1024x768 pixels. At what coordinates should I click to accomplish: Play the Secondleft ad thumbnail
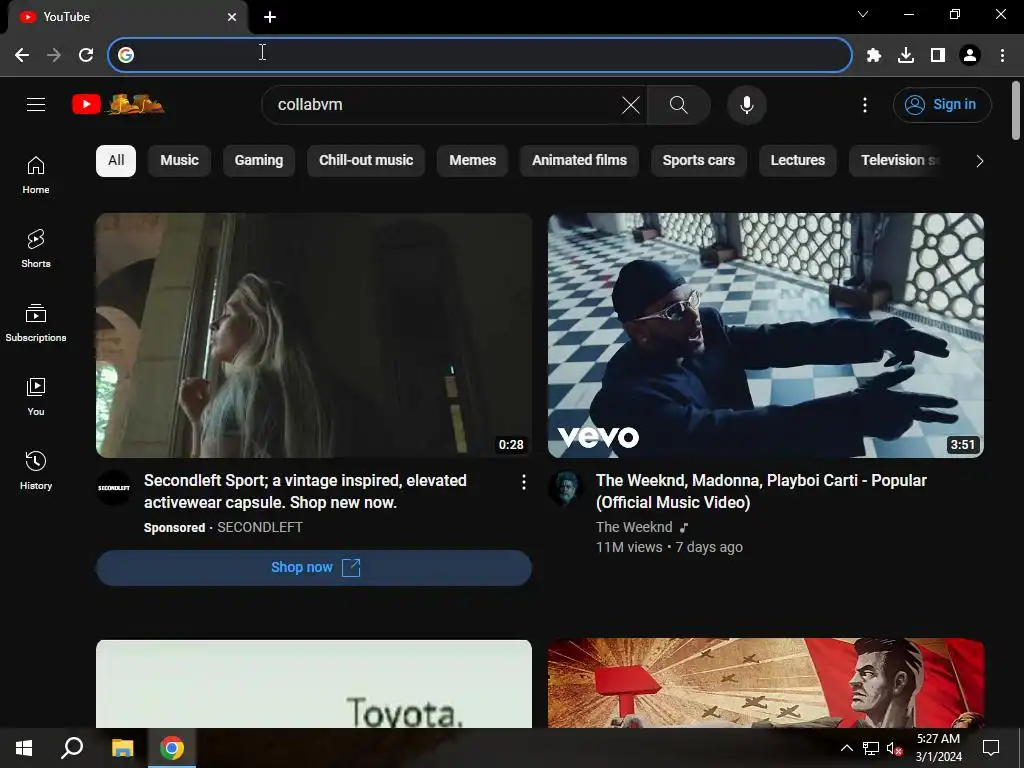314,335
